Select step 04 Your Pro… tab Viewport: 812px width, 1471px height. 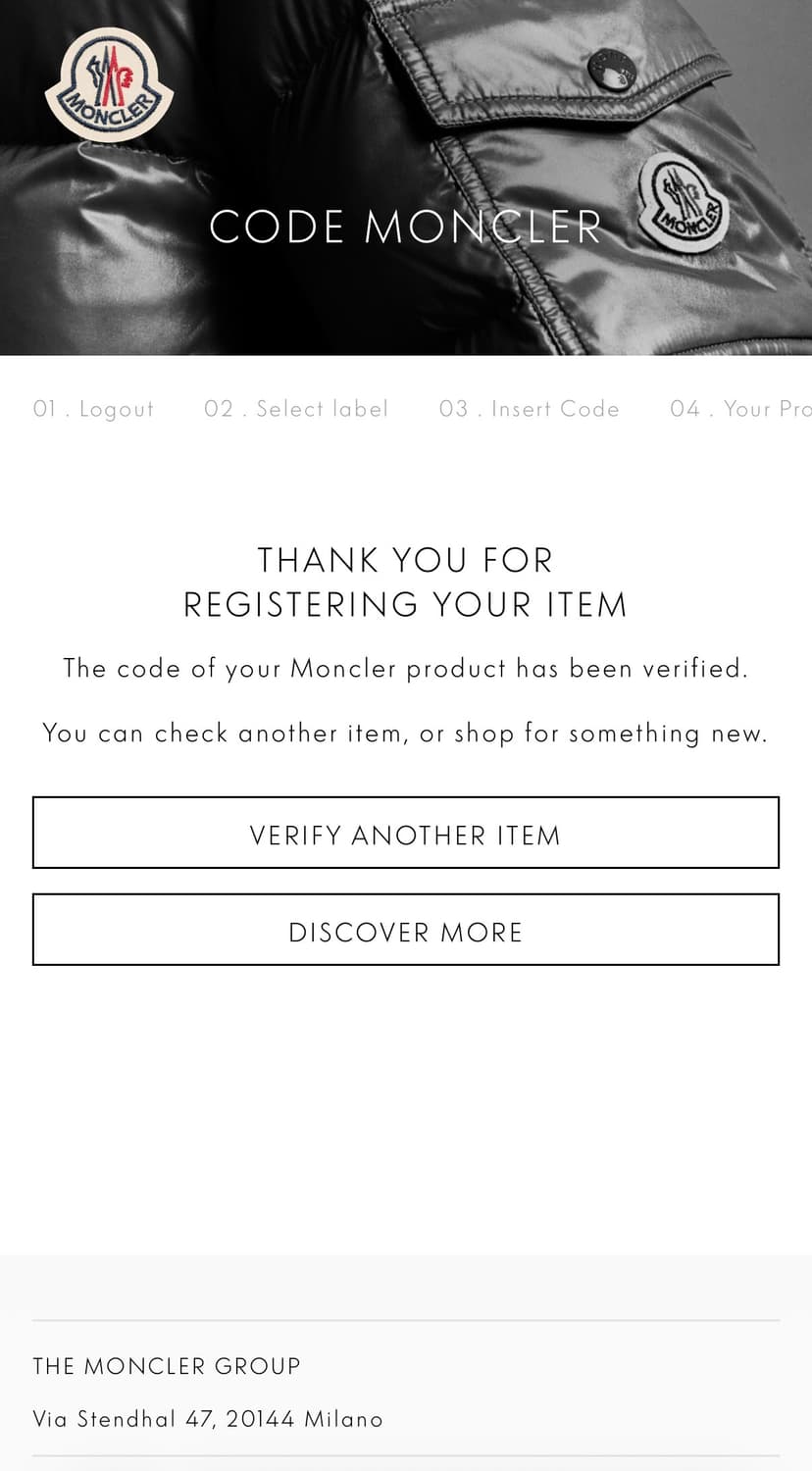740,409
